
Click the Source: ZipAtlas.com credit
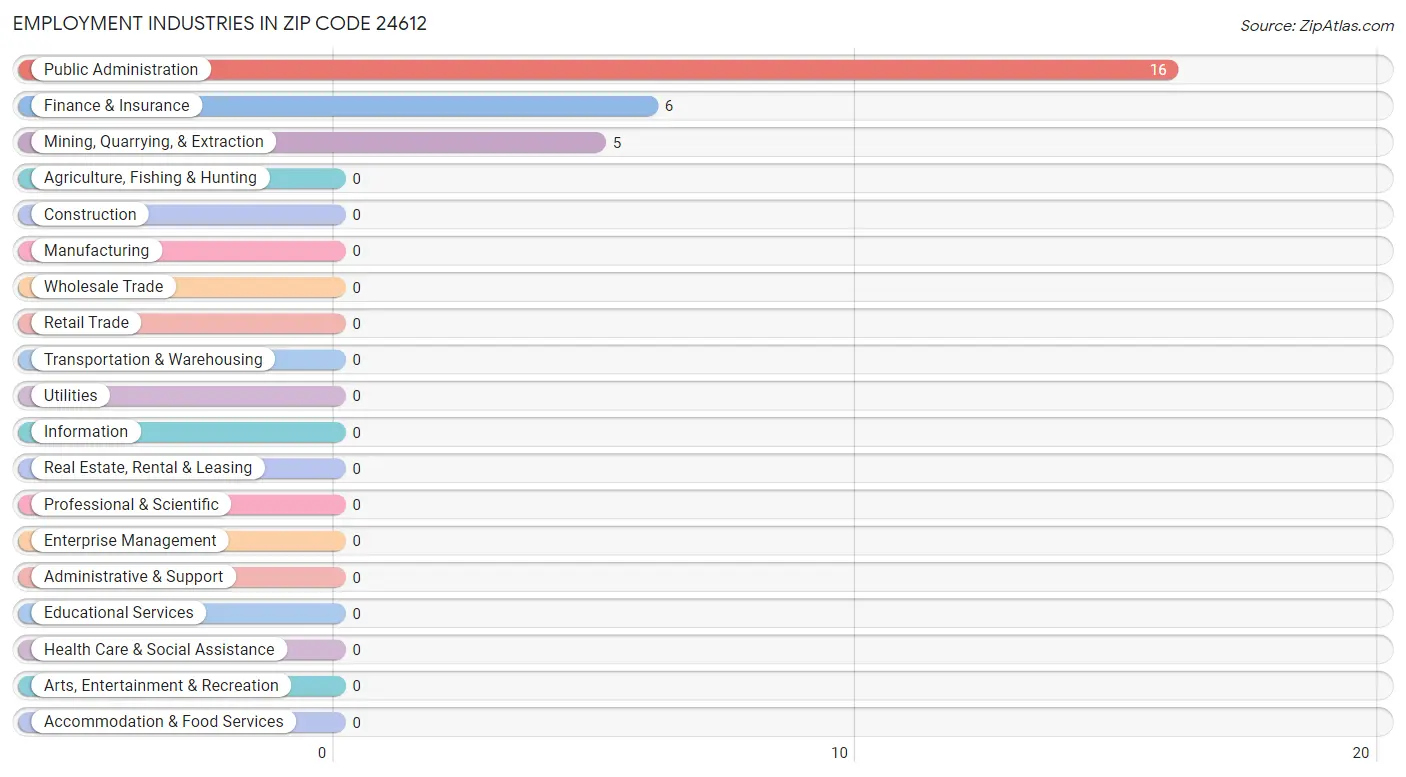1317,26
